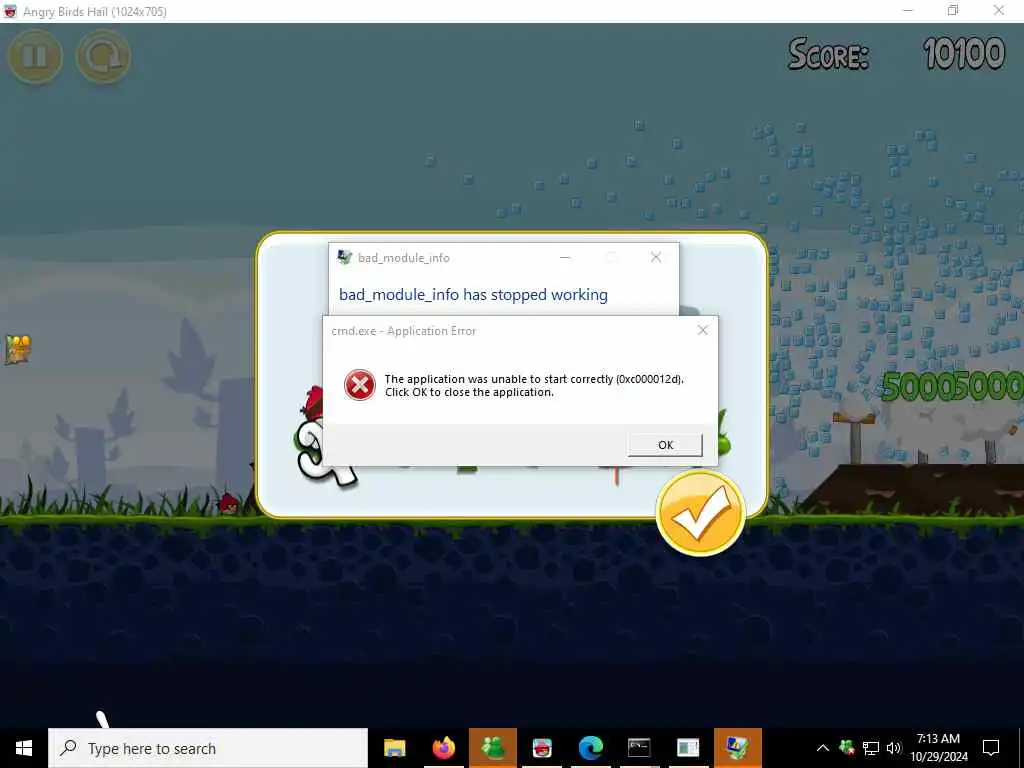Click the green tray icon with red badge
The width and height of the screenshot is (1024, 768).
pyautogui.click(x=847, y=747)
